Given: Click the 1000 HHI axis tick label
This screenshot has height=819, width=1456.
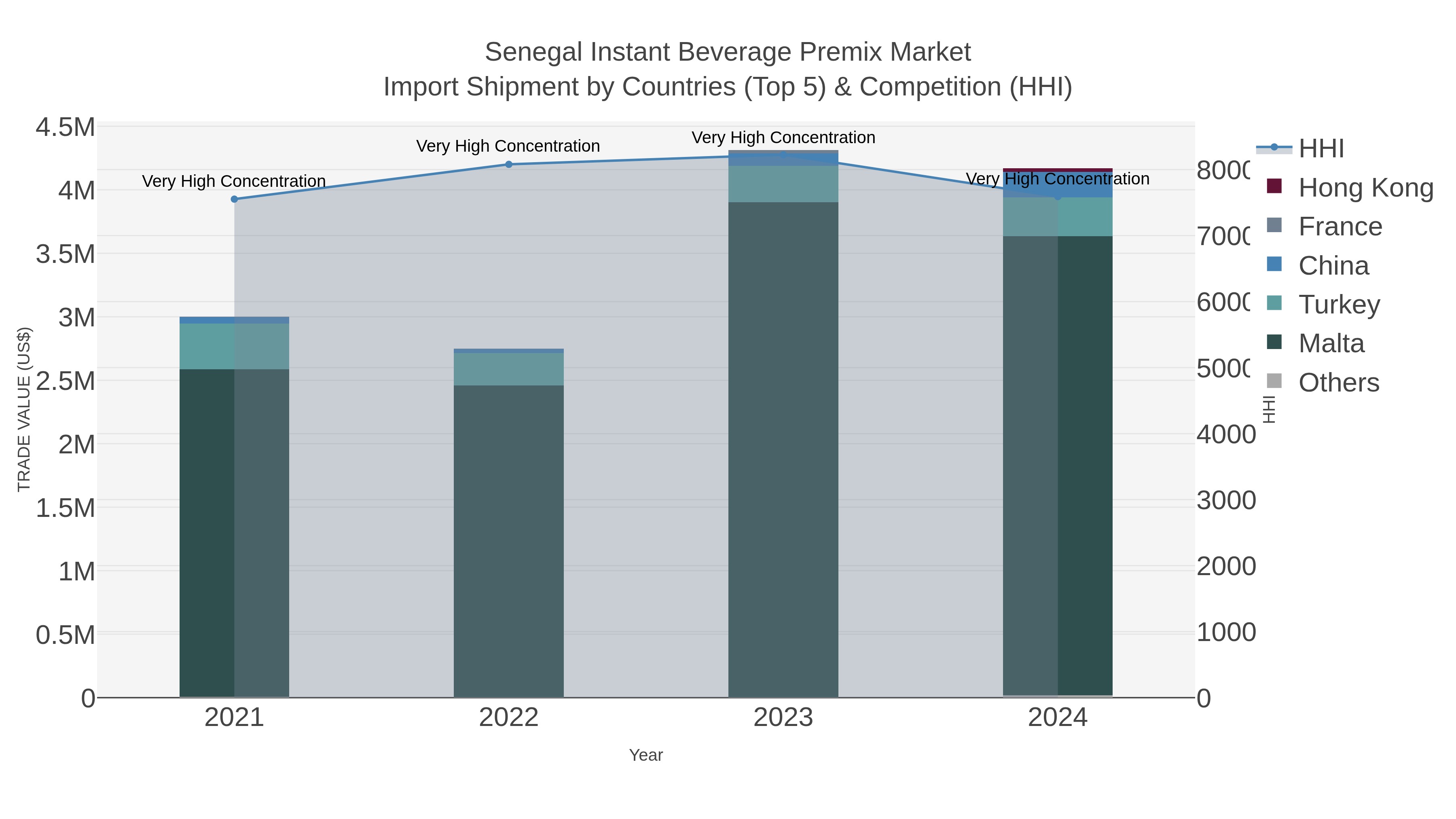Looking at the screenshot, I should click(1227, 633).
